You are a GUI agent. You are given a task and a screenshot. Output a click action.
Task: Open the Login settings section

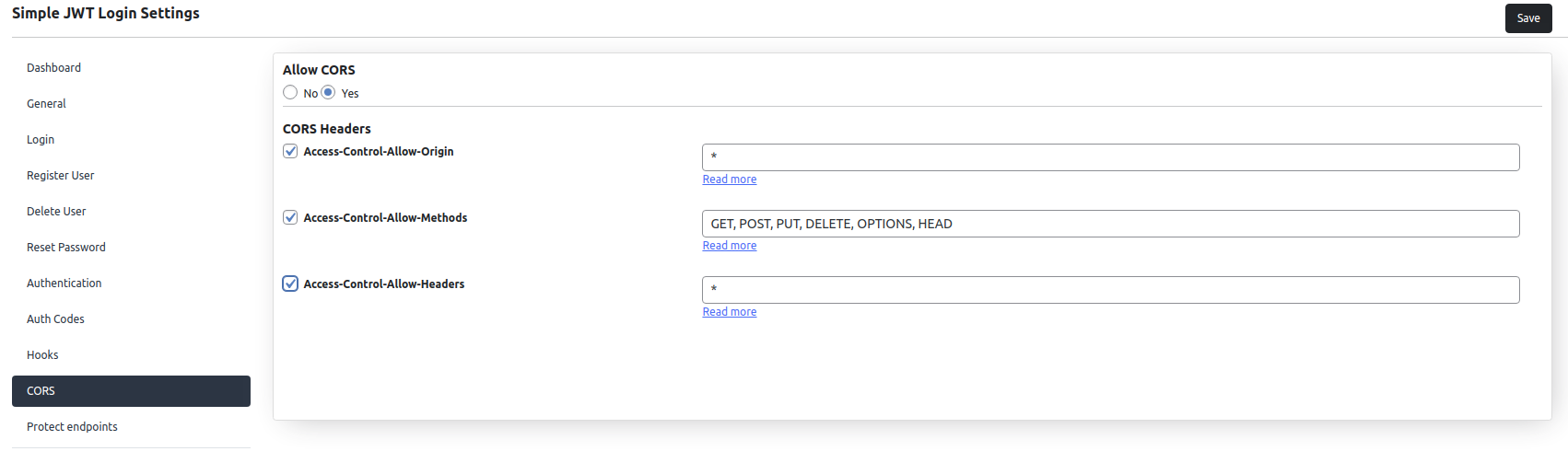coord(41,140)
